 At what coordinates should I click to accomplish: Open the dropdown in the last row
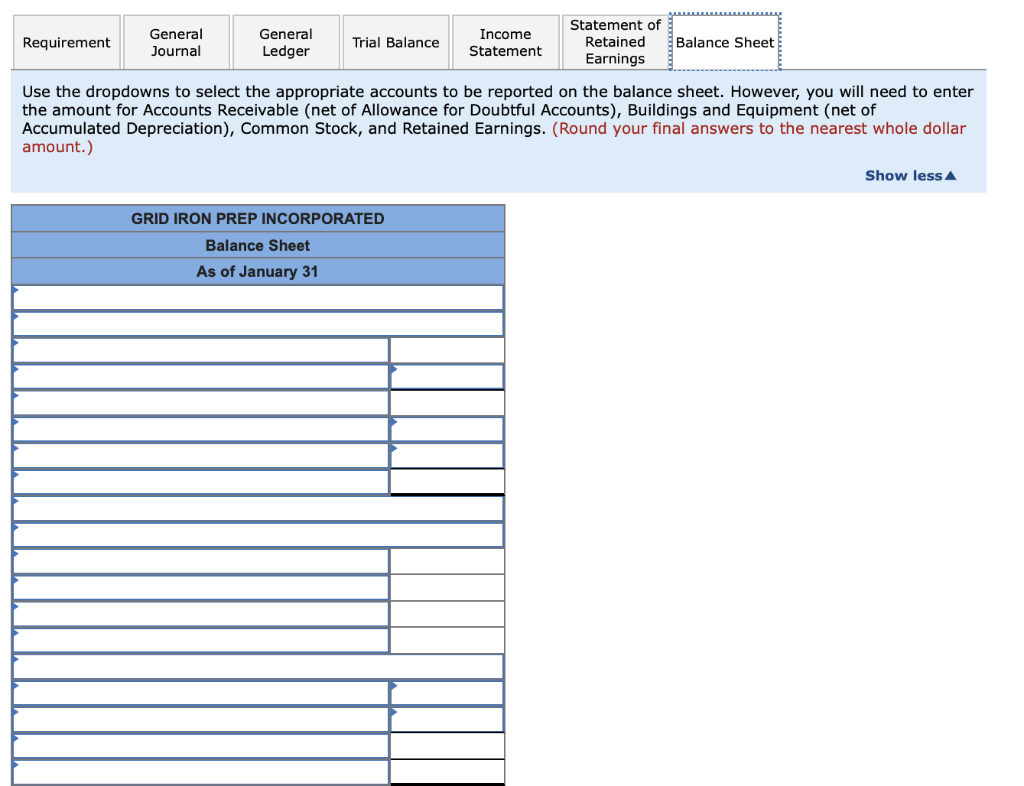200,770
